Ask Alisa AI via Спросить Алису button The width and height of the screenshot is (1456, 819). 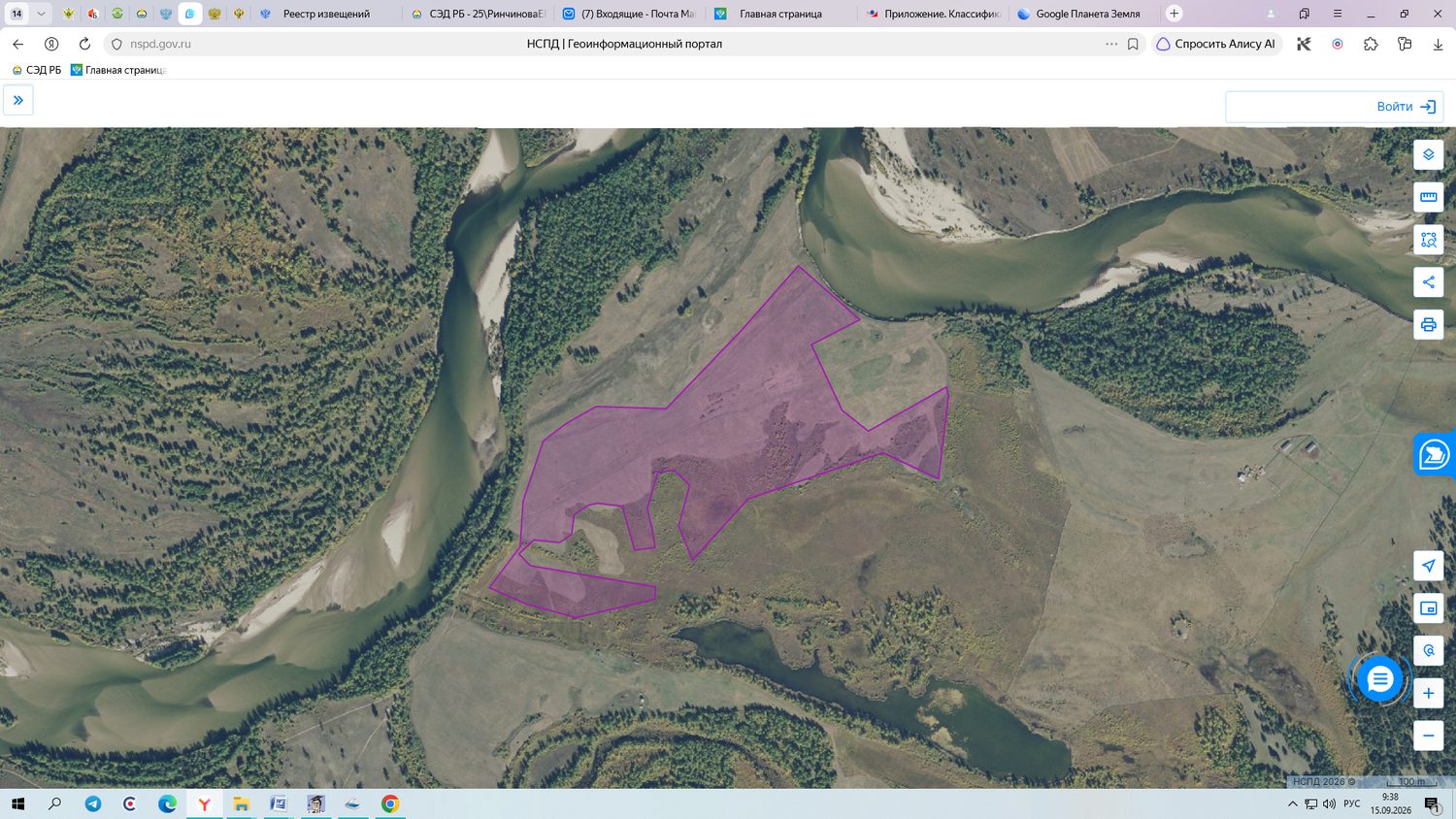click(x=1216, y=44)
